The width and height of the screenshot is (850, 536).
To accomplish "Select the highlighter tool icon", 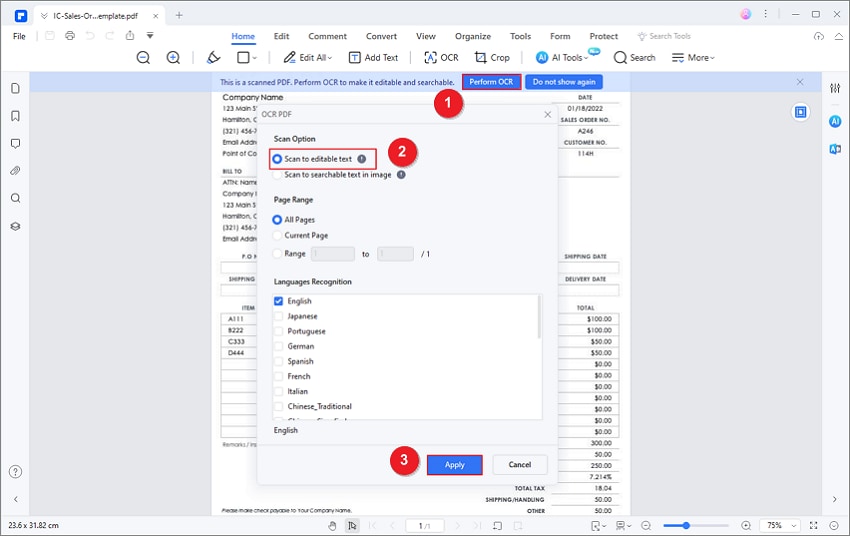I will 214,57.
